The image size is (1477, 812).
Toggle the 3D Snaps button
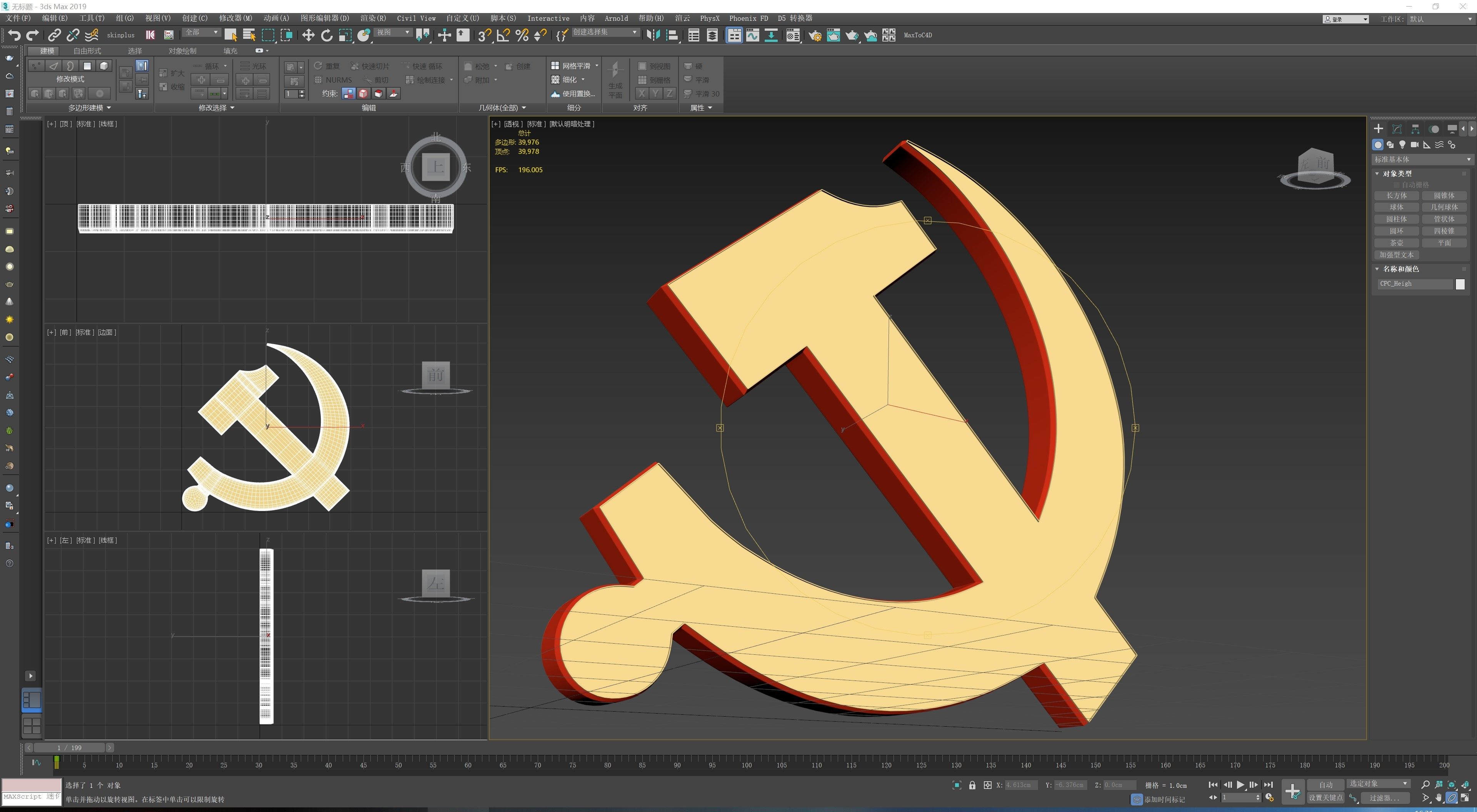[x=484, y=35]
